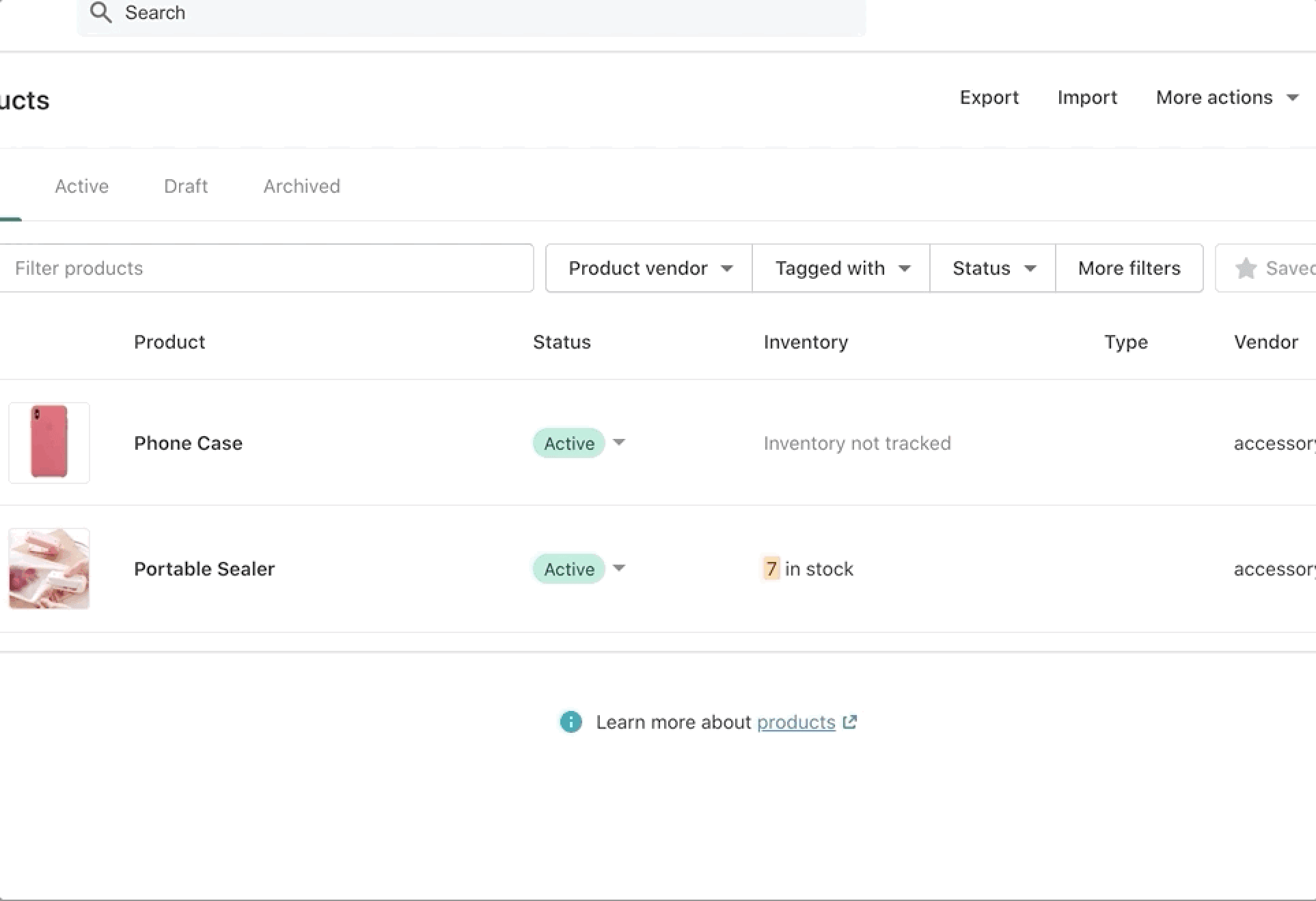Screen dimensions: 1316x901
Task: Click the Import button
Action: [x=1086, y=98]
